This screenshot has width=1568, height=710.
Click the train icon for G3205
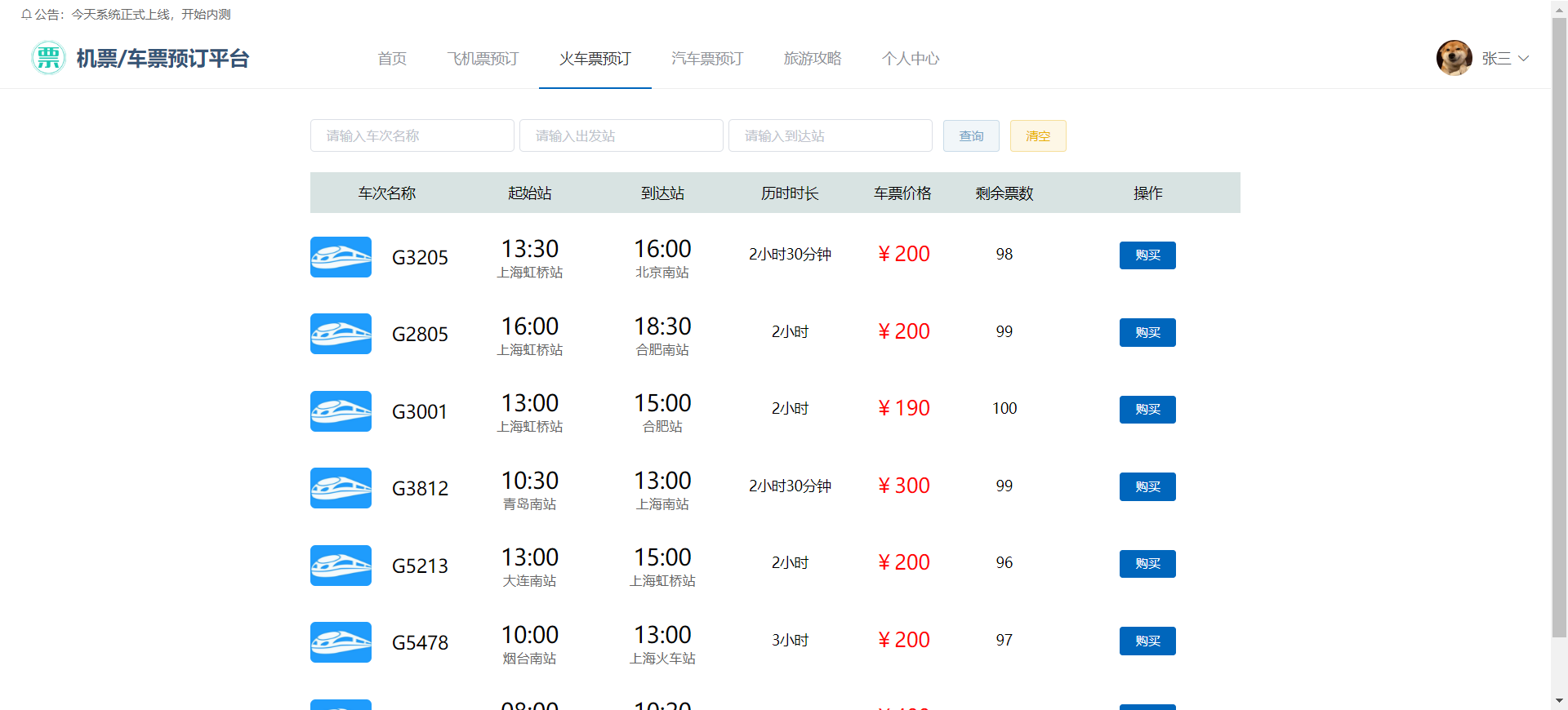(341, 257)
